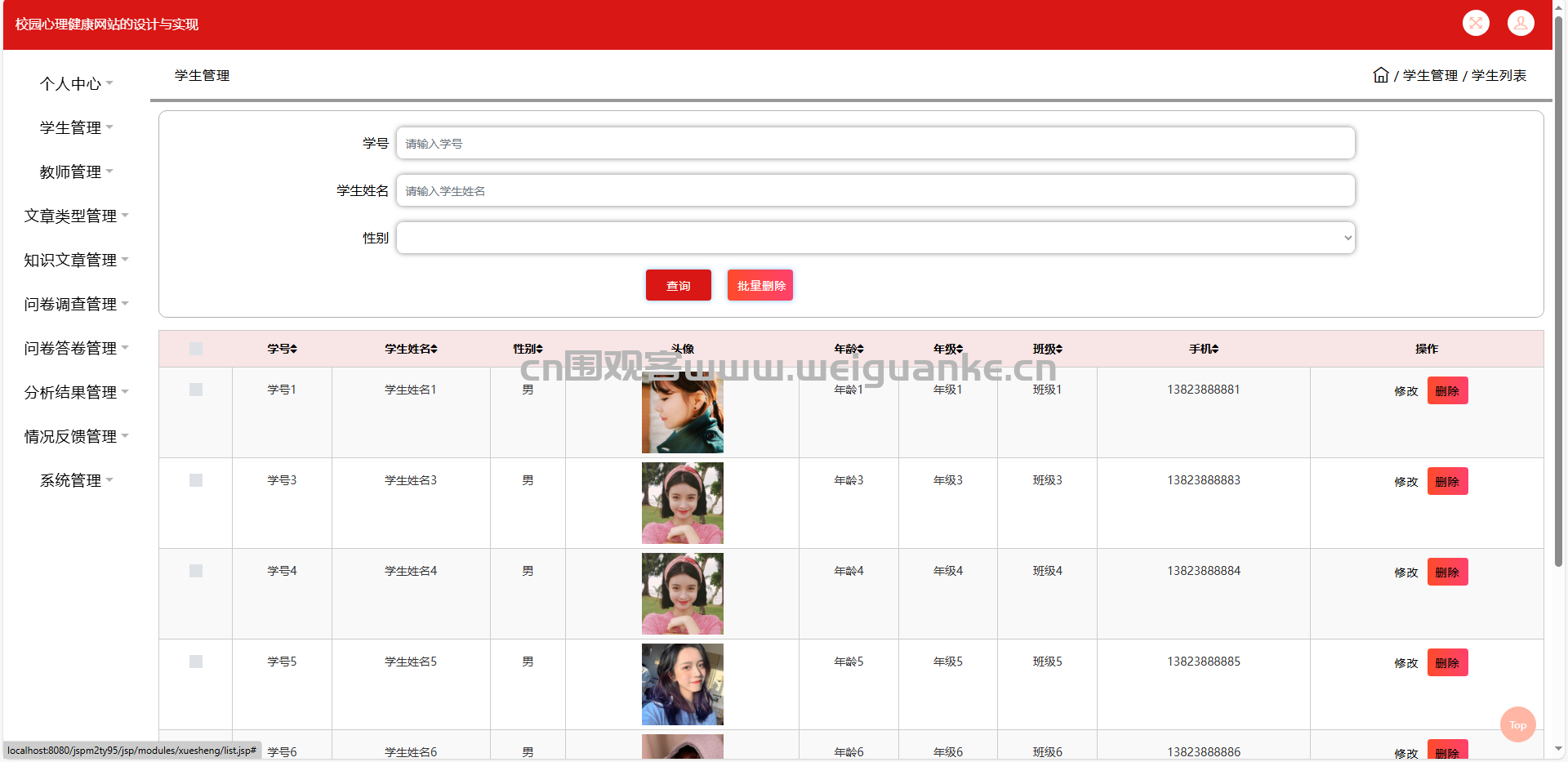The image size is (1568, 762).
Task: Click the Top back-to-top button
Action: 1517,724
